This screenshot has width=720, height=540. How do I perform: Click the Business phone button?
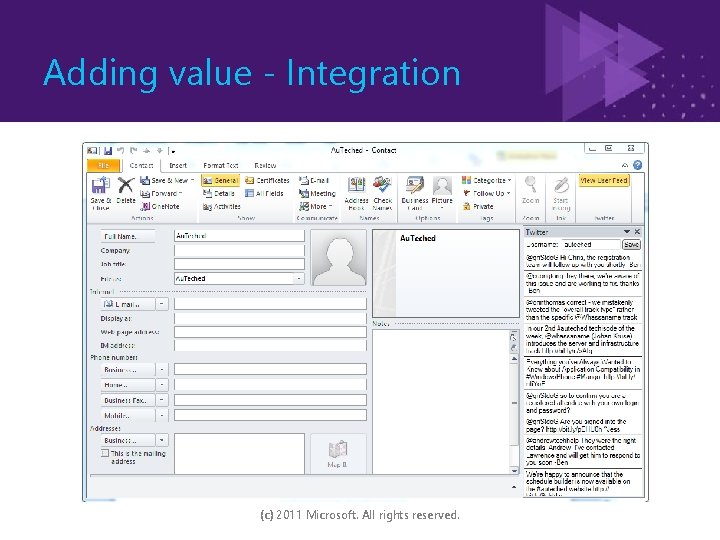coord(128,370)
